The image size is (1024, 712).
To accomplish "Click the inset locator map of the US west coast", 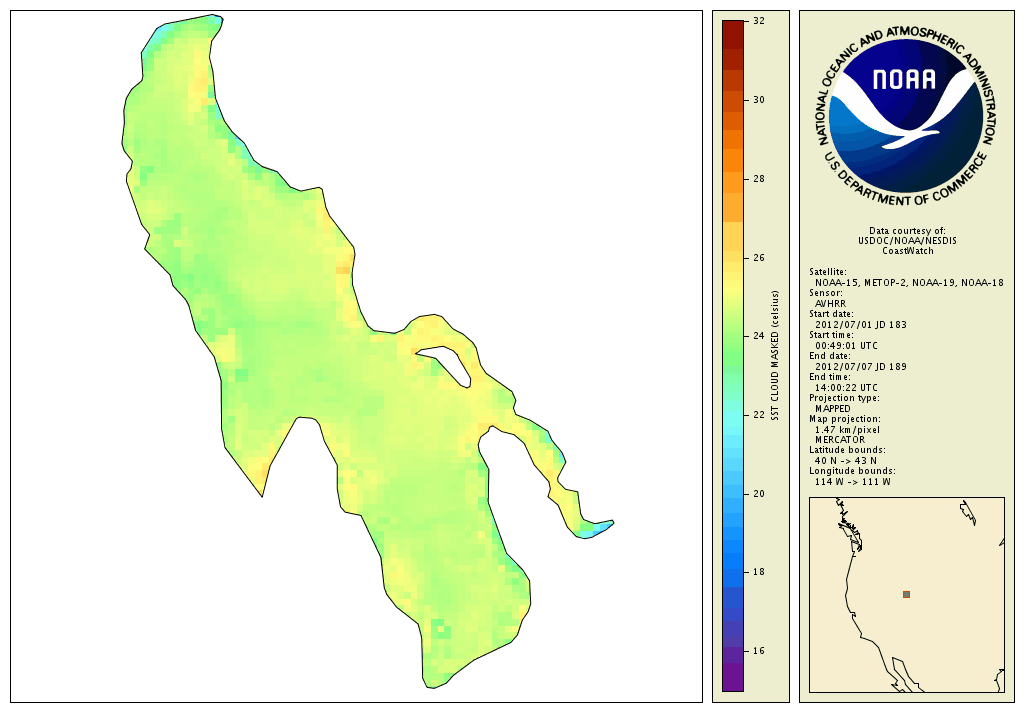I will pyautogui.click(x=906, y=594).
